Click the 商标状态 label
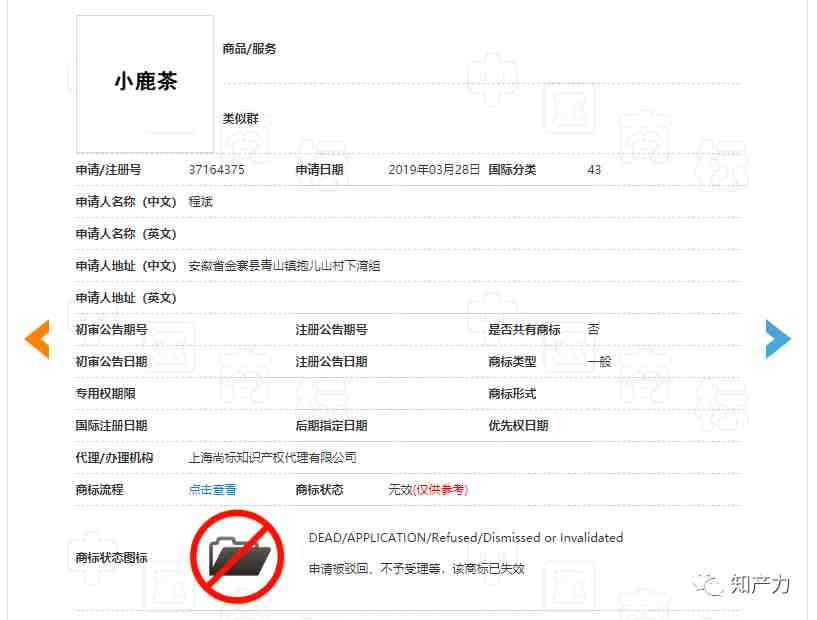The width and height of the screenshot is (817, 620). tap(319, 490)
